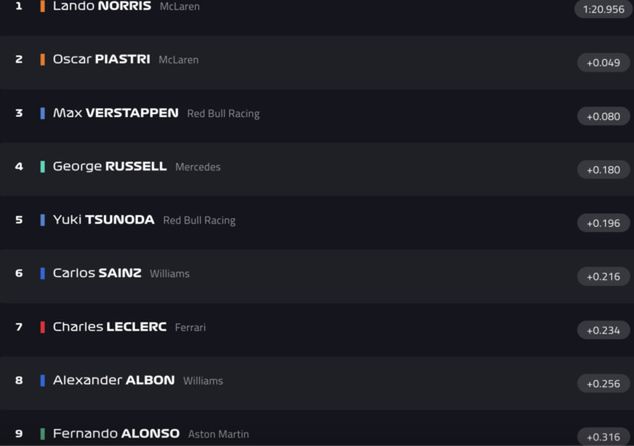Open Yuki Tsunoda's result row
This screenshot has height=446, width=634.
pos(103,220)
